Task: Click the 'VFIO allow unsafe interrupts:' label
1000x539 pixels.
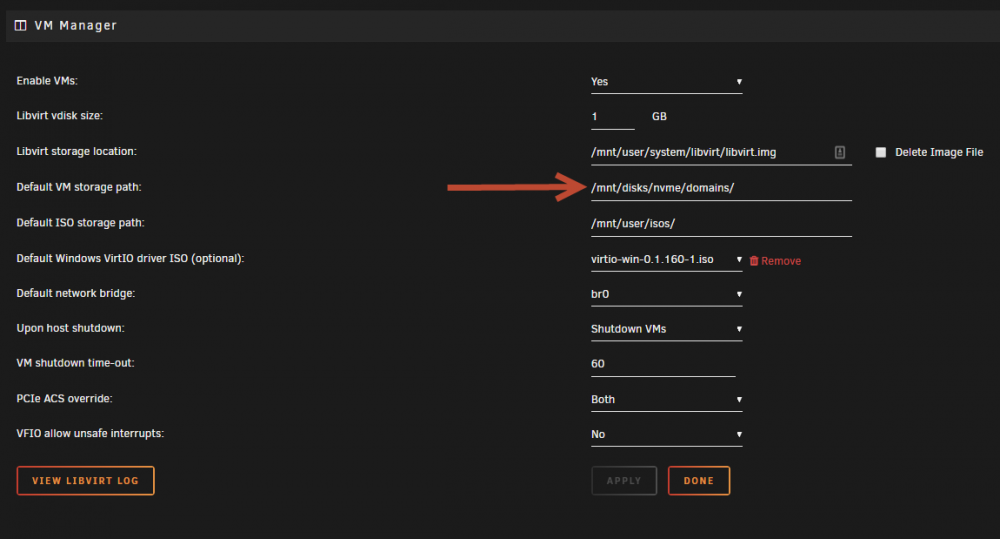Action: (90, 433)
